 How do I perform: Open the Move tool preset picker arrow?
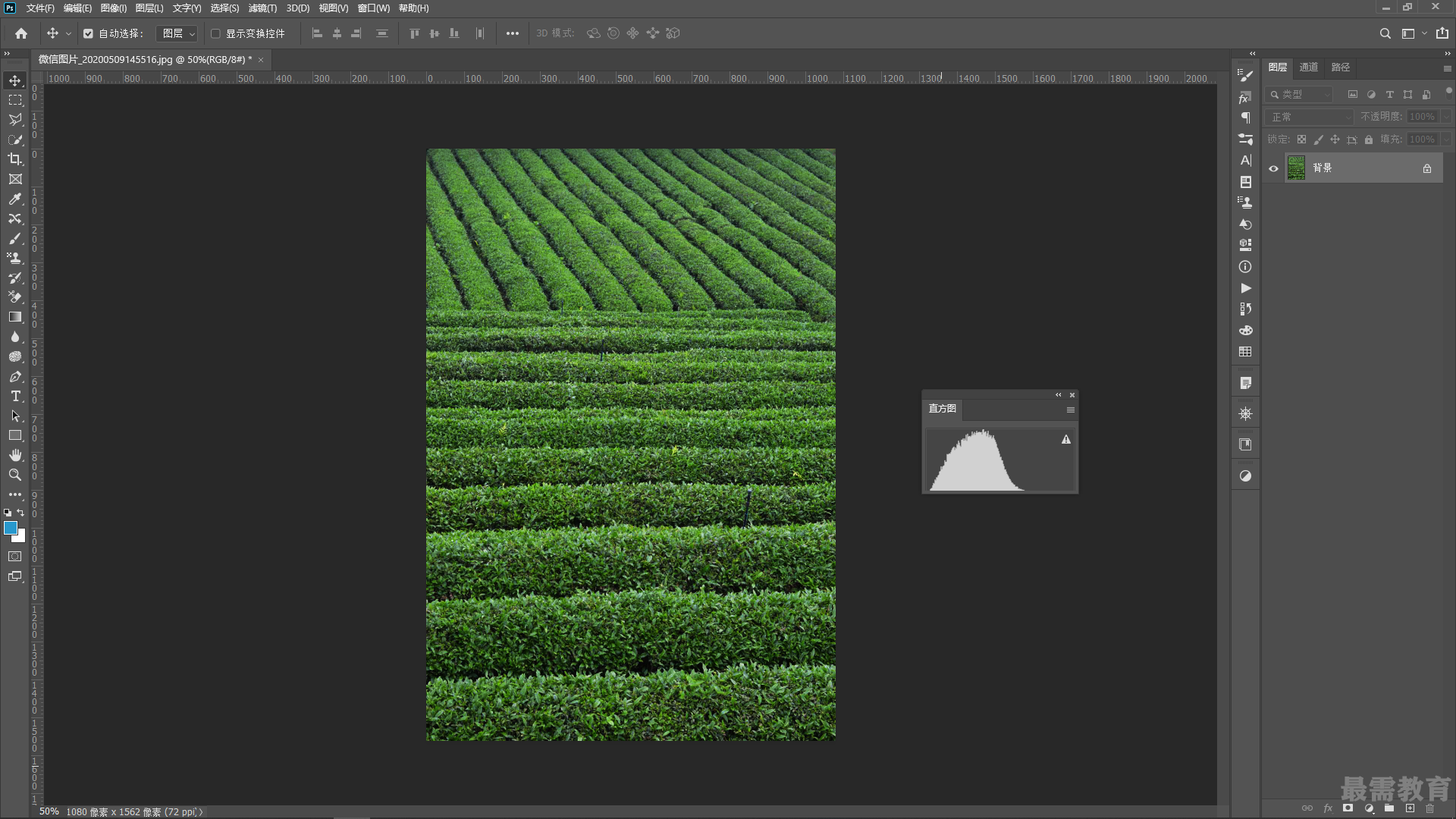point(68,33)
